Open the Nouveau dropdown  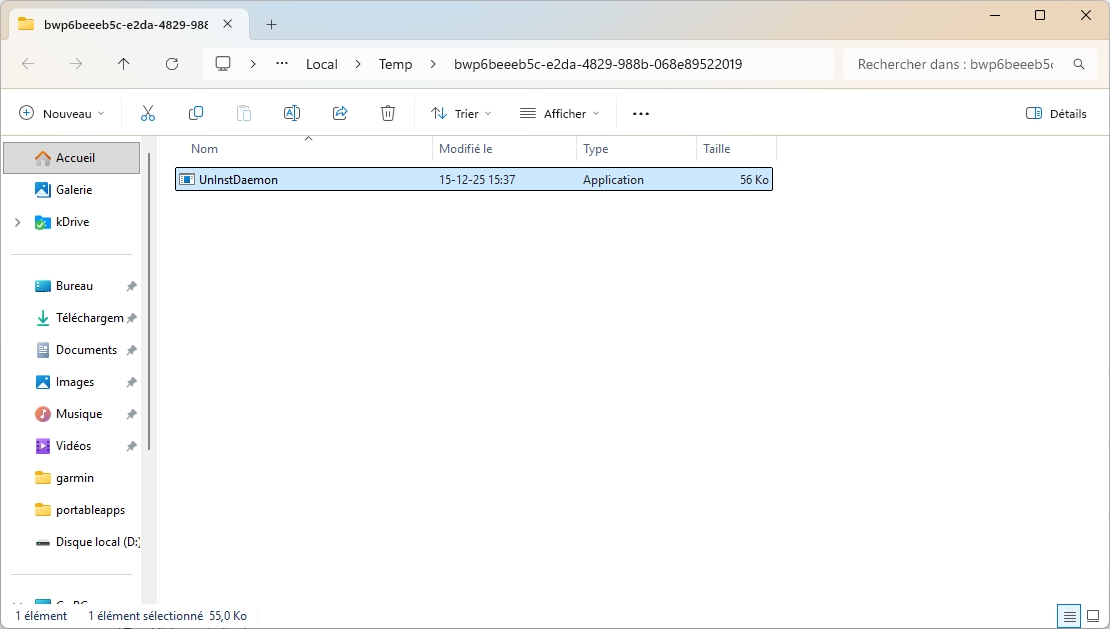(62, 114)
